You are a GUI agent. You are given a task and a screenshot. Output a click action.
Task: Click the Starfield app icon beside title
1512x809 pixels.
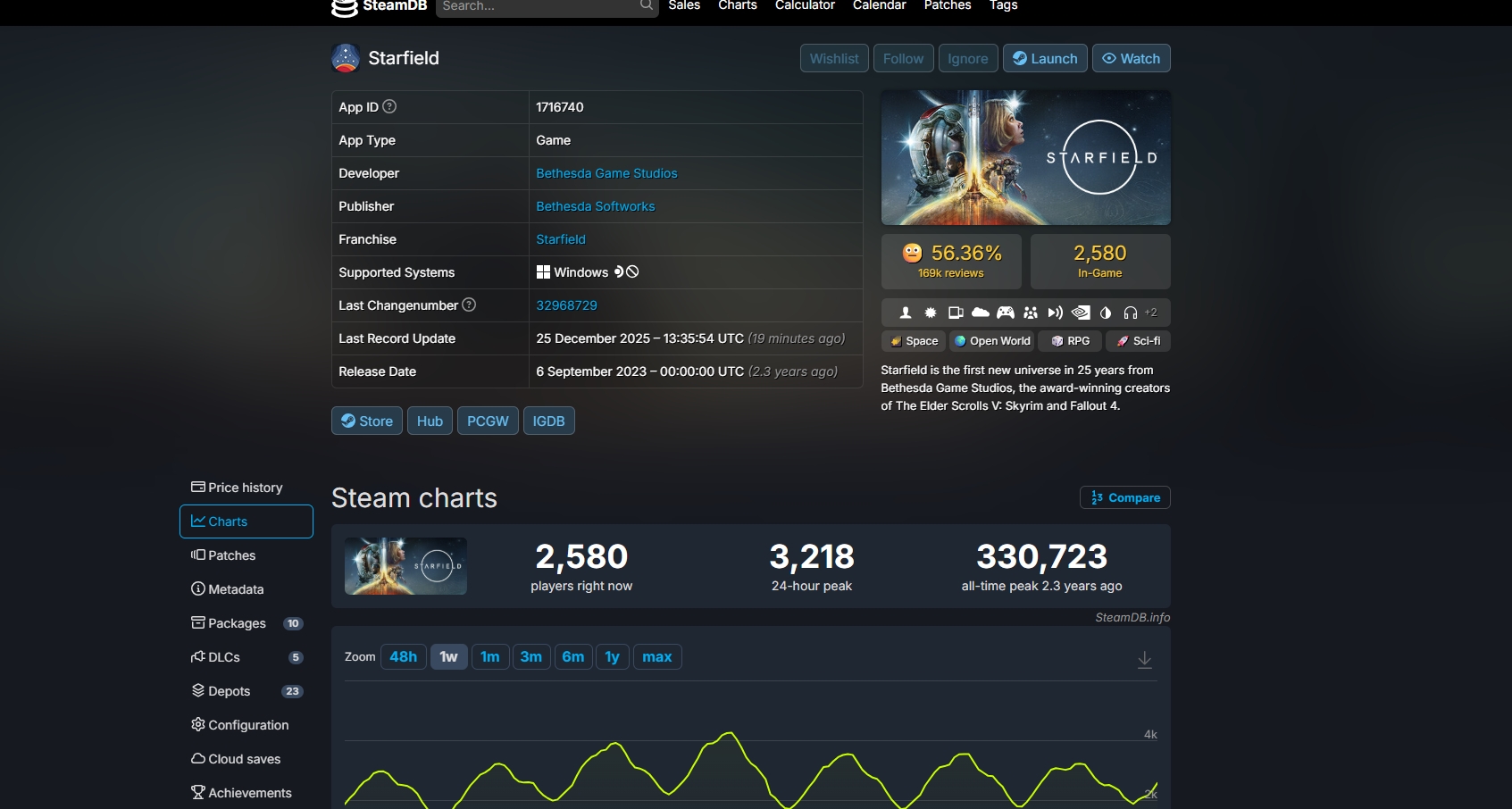tap(346, 58)
